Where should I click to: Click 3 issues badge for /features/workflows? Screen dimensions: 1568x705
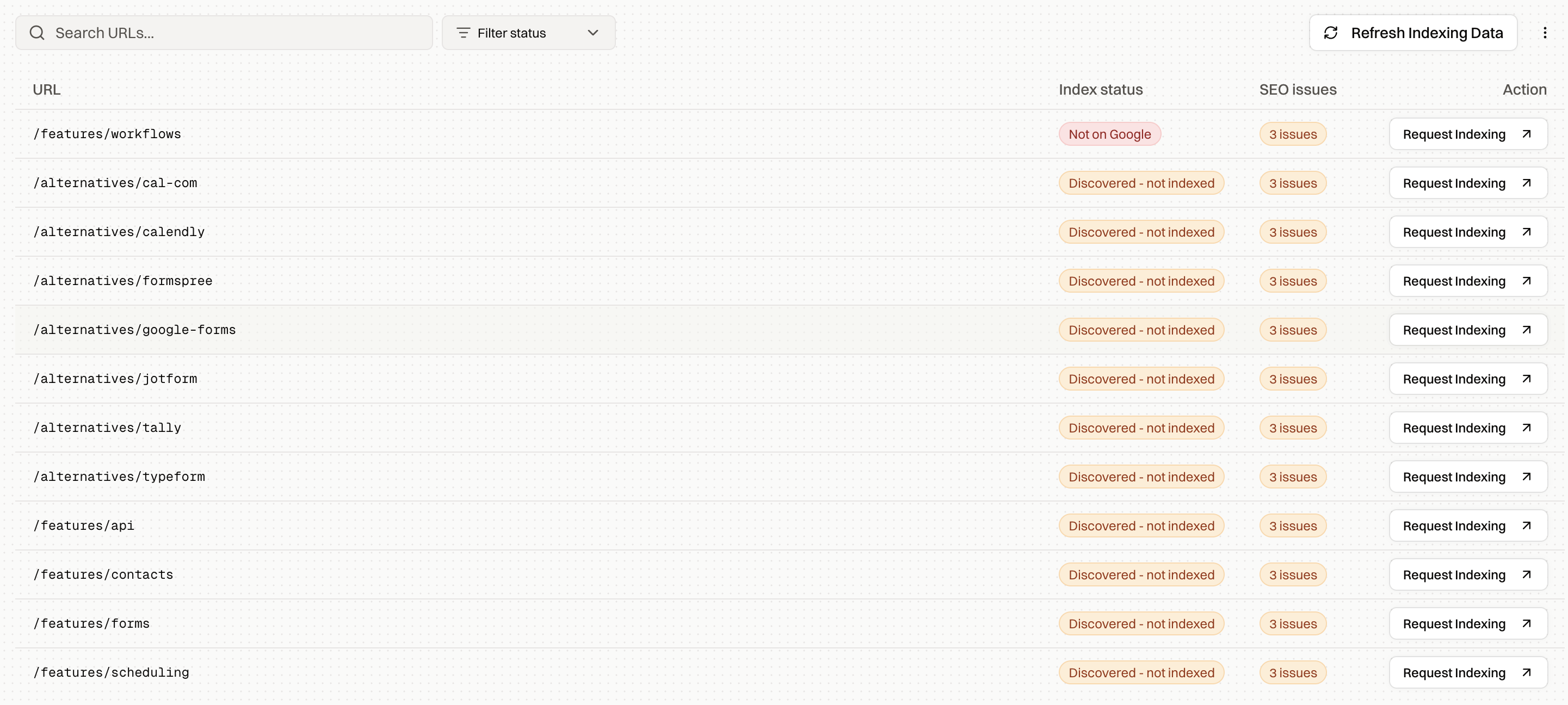[x=1293, y=134]
